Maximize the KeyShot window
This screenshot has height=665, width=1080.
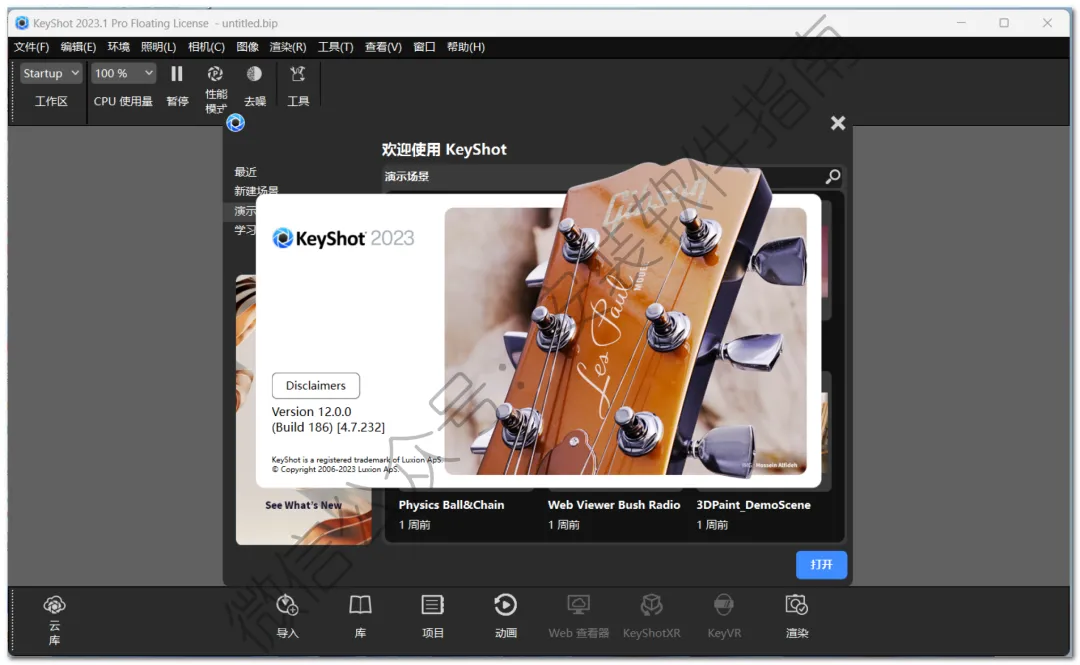tap(1004, 23)
